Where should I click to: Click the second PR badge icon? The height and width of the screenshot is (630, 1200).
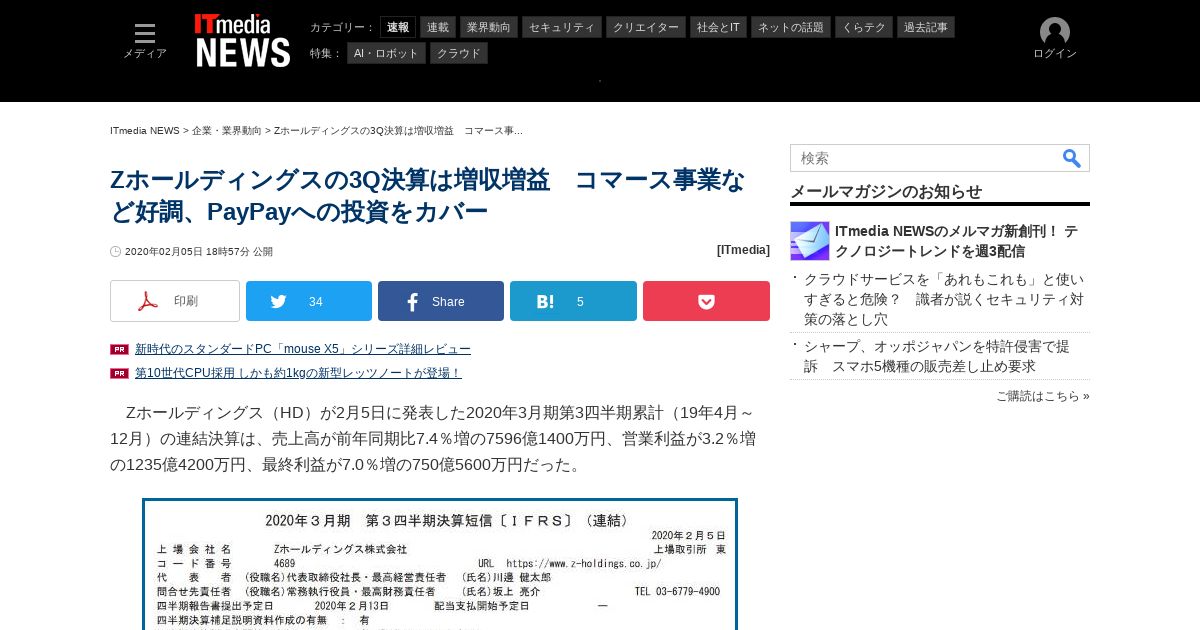(x=119, y=373)
